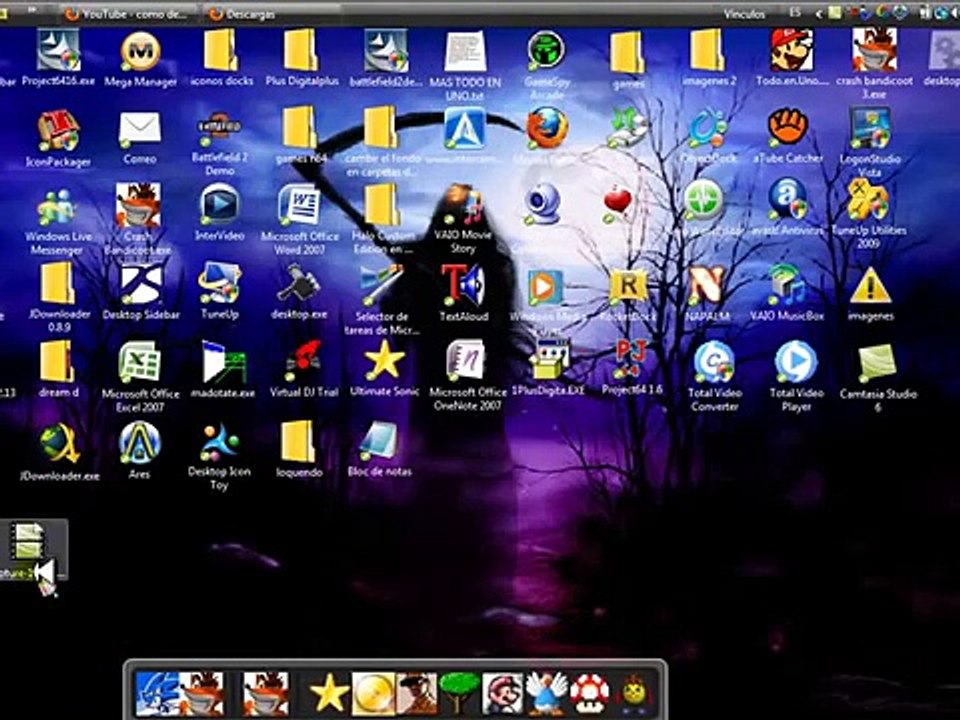Open the games folder
Screen dimensions: 960x720
coord(627,52)
